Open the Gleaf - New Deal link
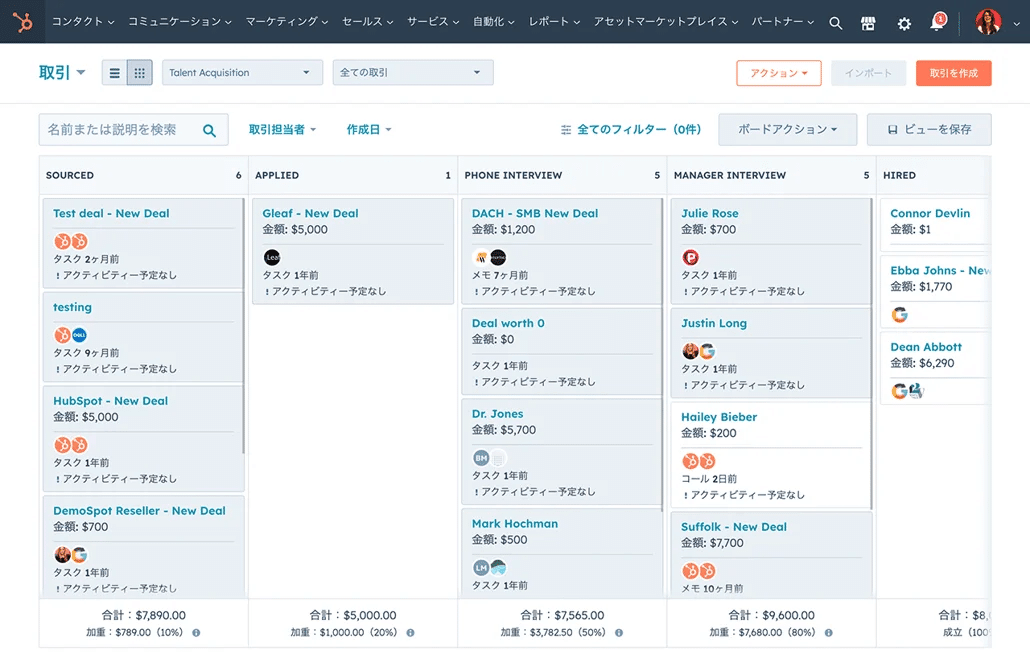Image resolution: width=1030 pixels, height=654 pixels. coord(310,213)
